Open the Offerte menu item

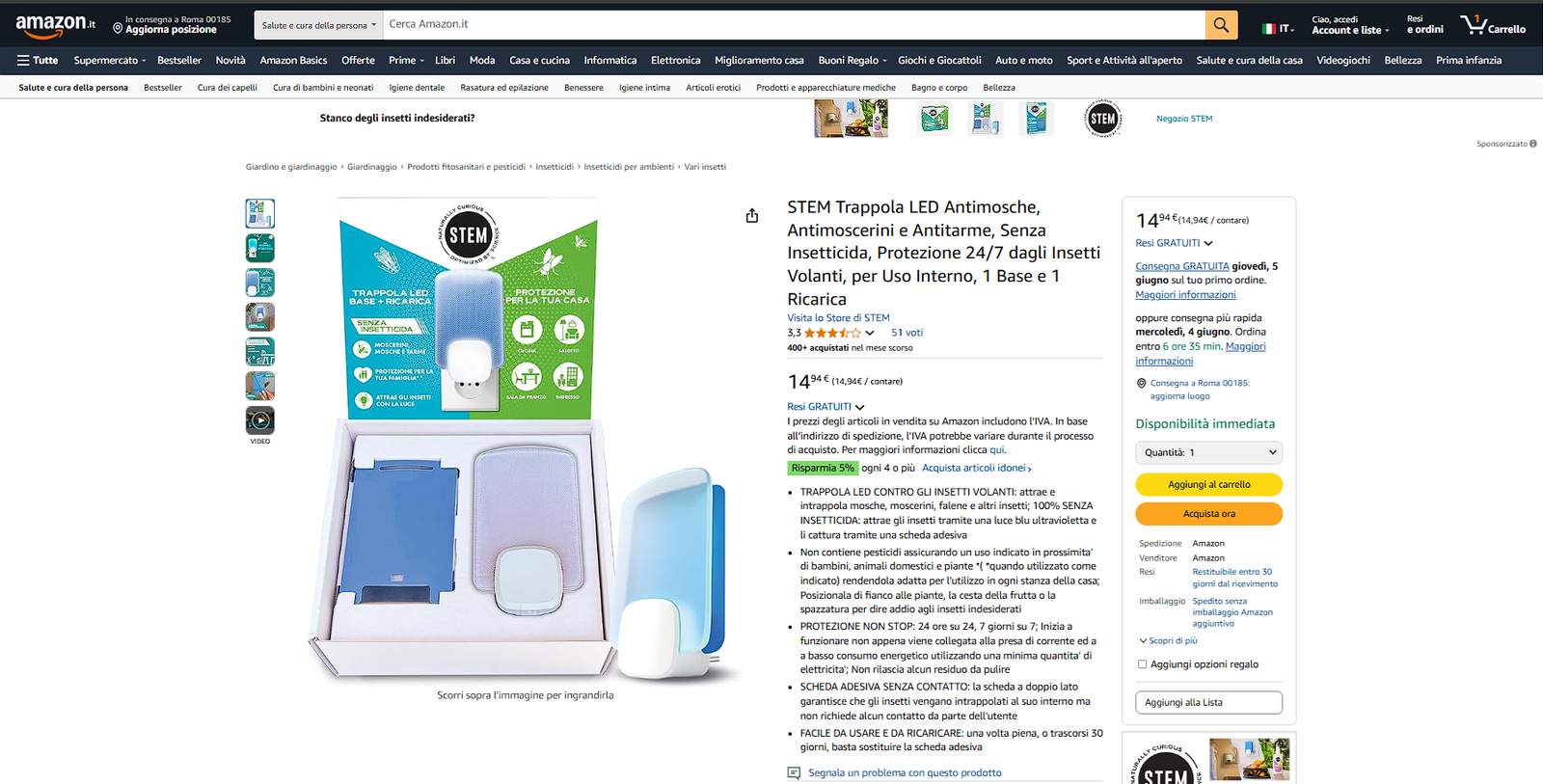pos(358,60)
